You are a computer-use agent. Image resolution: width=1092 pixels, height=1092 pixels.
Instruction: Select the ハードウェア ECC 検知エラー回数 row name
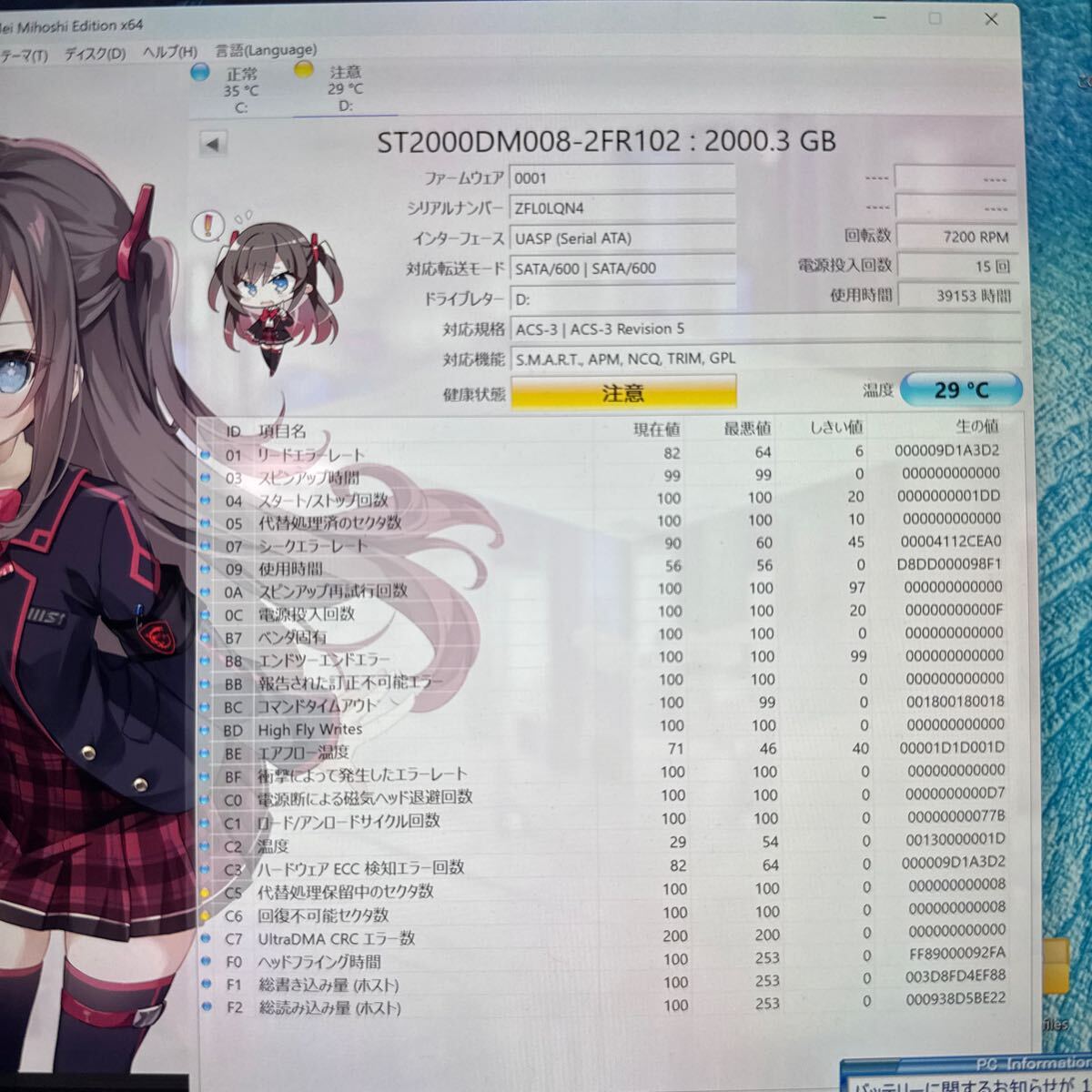[x=360, y=868]
